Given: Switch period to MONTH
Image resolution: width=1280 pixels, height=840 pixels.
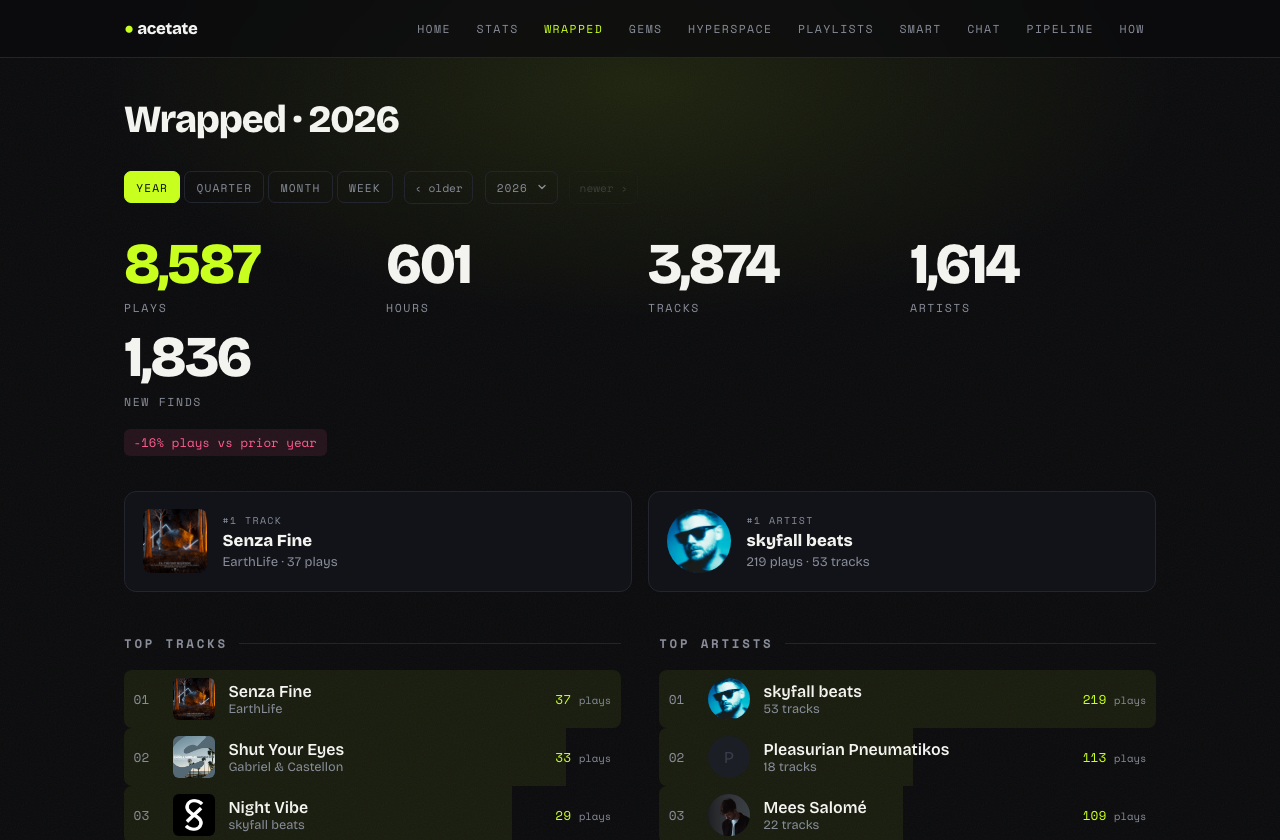Looking at the screenshot, I should 300,187.
